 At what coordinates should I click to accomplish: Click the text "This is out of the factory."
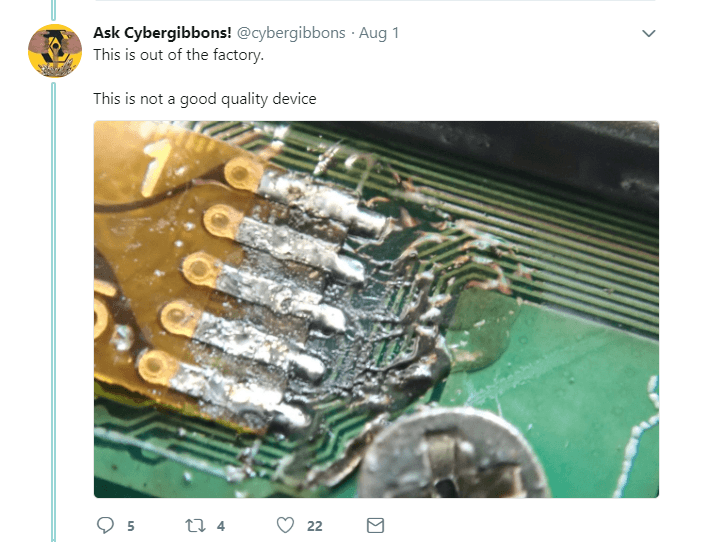178,55
